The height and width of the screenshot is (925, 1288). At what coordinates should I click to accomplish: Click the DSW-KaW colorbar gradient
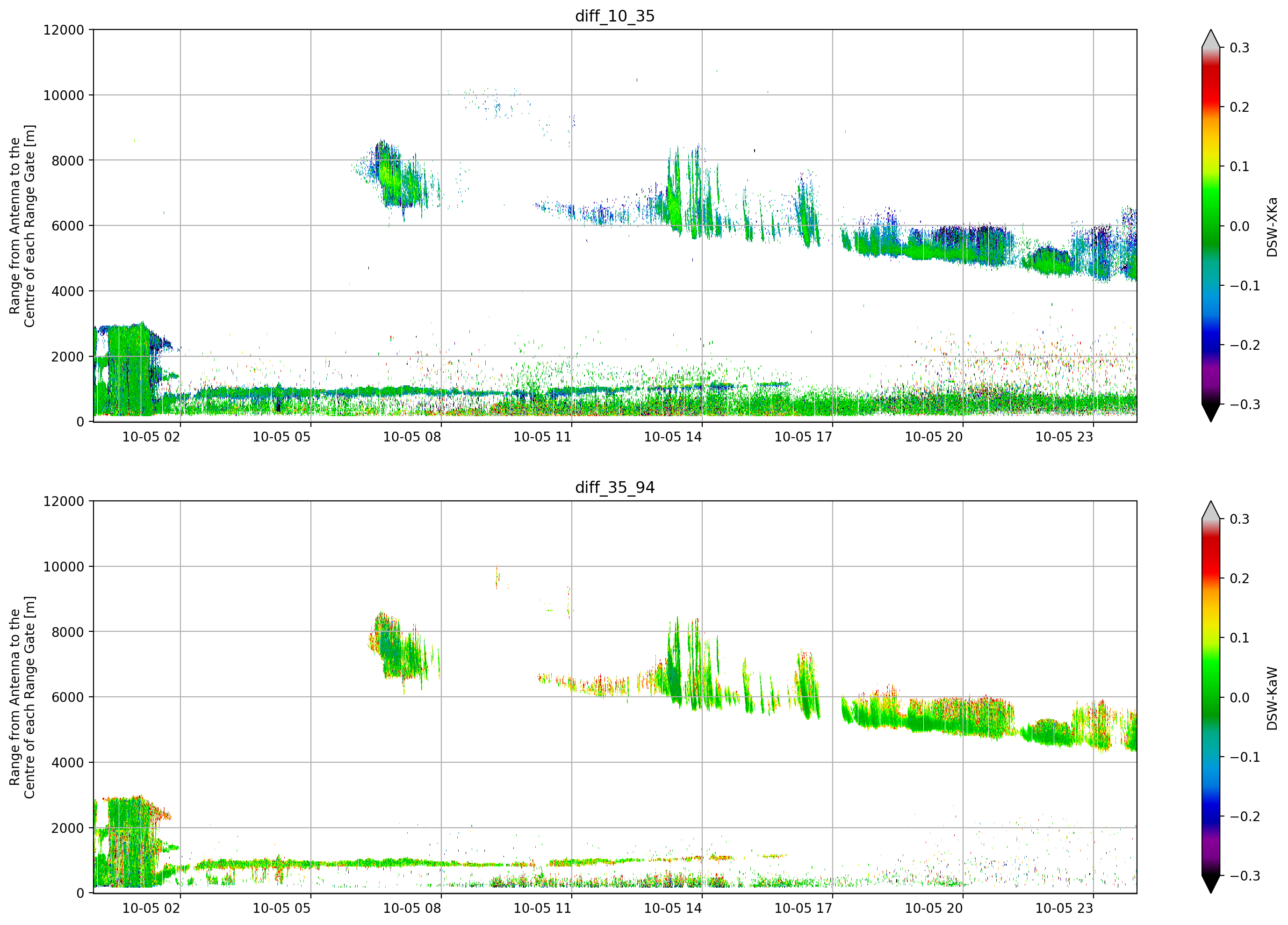[1211, 697]
